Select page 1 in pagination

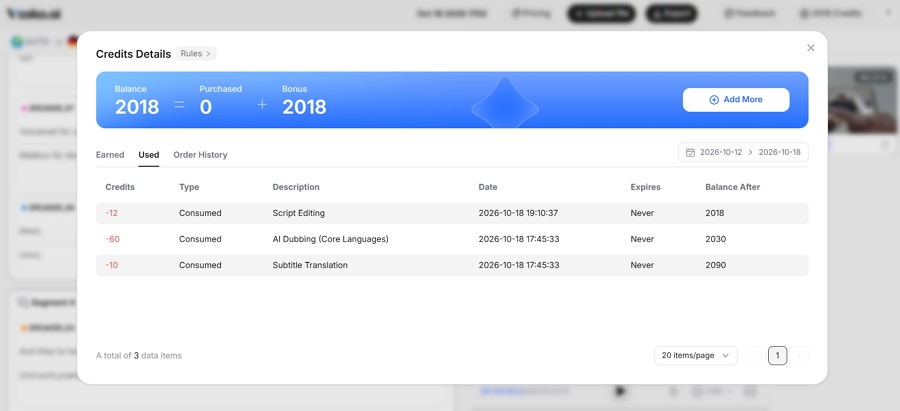[777, 356]
